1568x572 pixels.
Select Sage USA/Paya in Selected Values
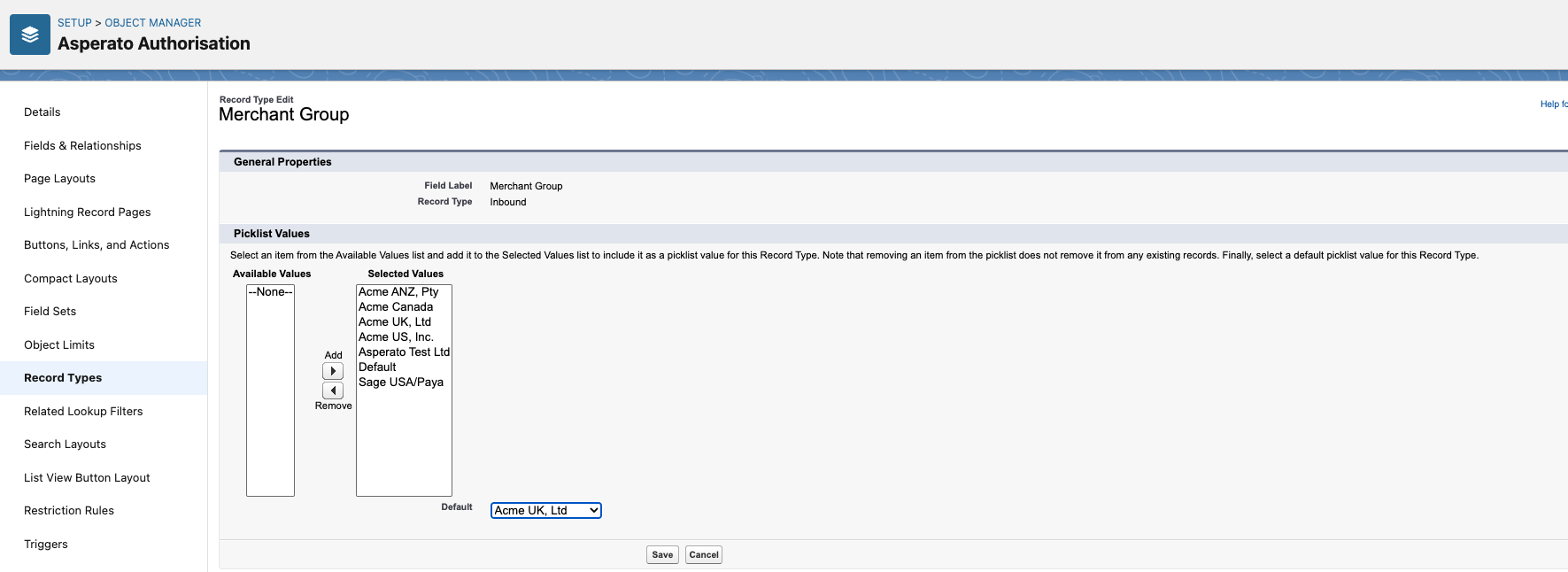click(x=404, y=383)
